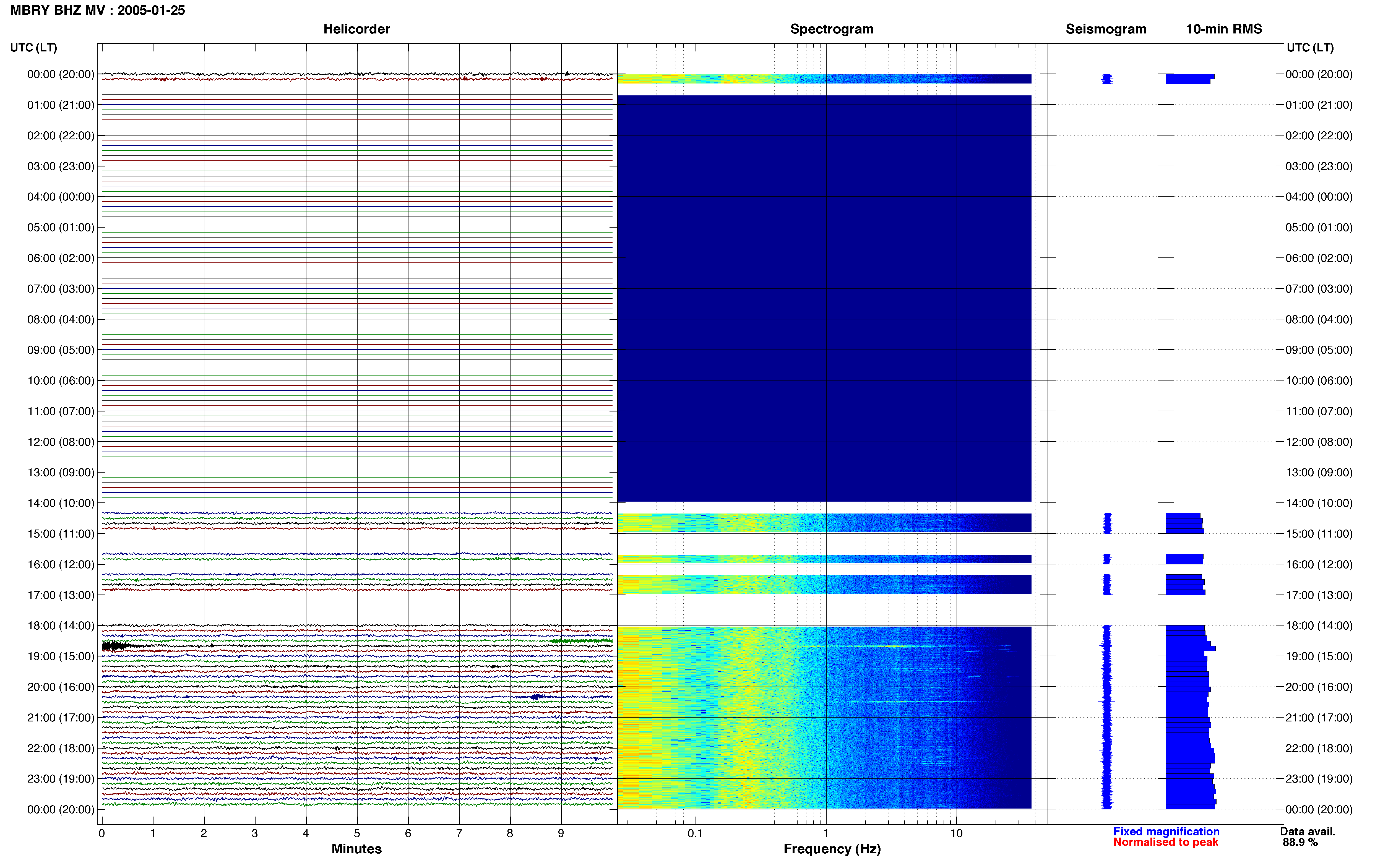Click the green burst at end of helicorder trace near 18:30
This screenshot has width=1388, height=868.
(x=581, y=641)
